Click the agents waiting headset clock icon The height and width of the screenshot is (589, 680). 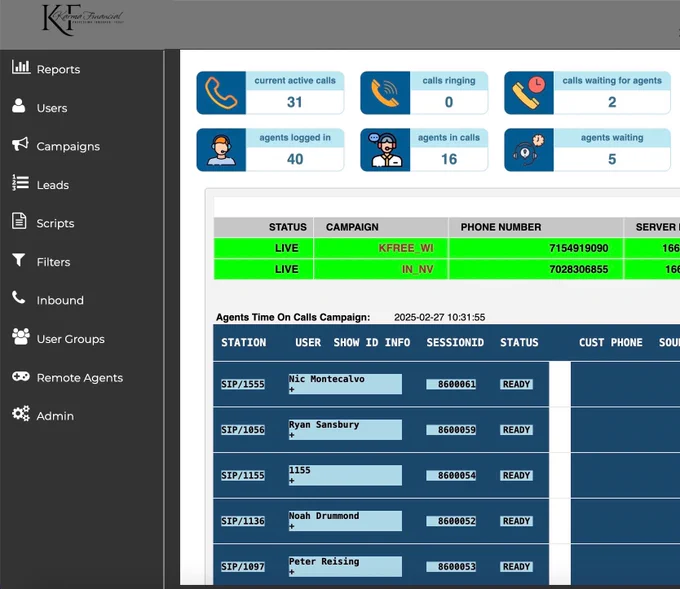click(529, 150)
